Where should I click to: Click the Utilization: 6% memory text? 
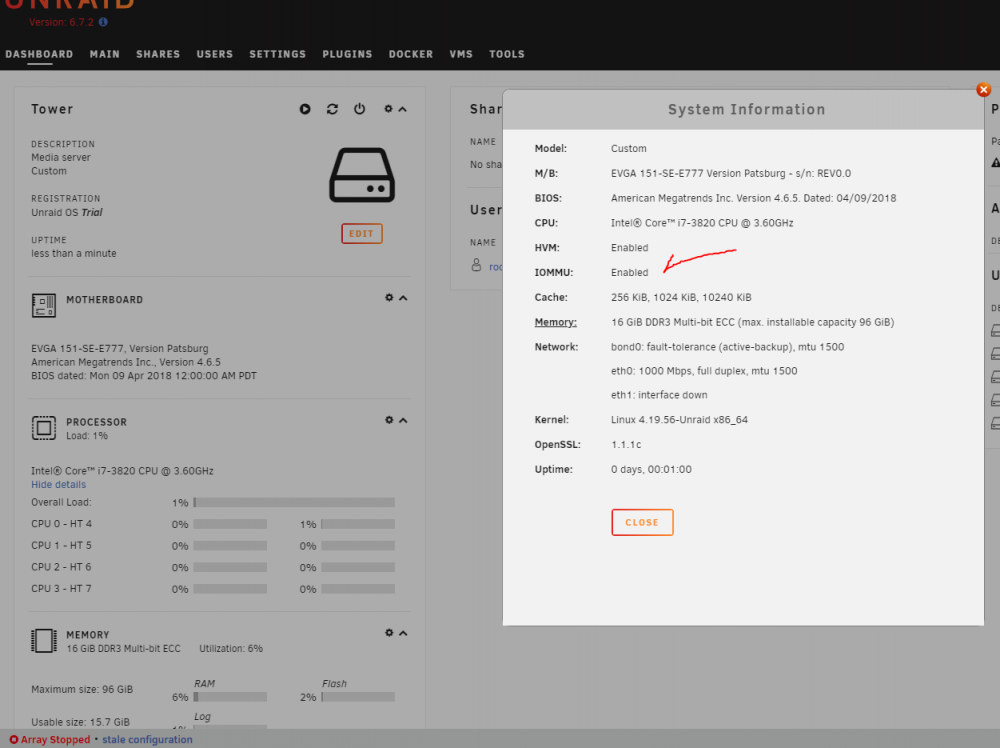pos(231,649)
